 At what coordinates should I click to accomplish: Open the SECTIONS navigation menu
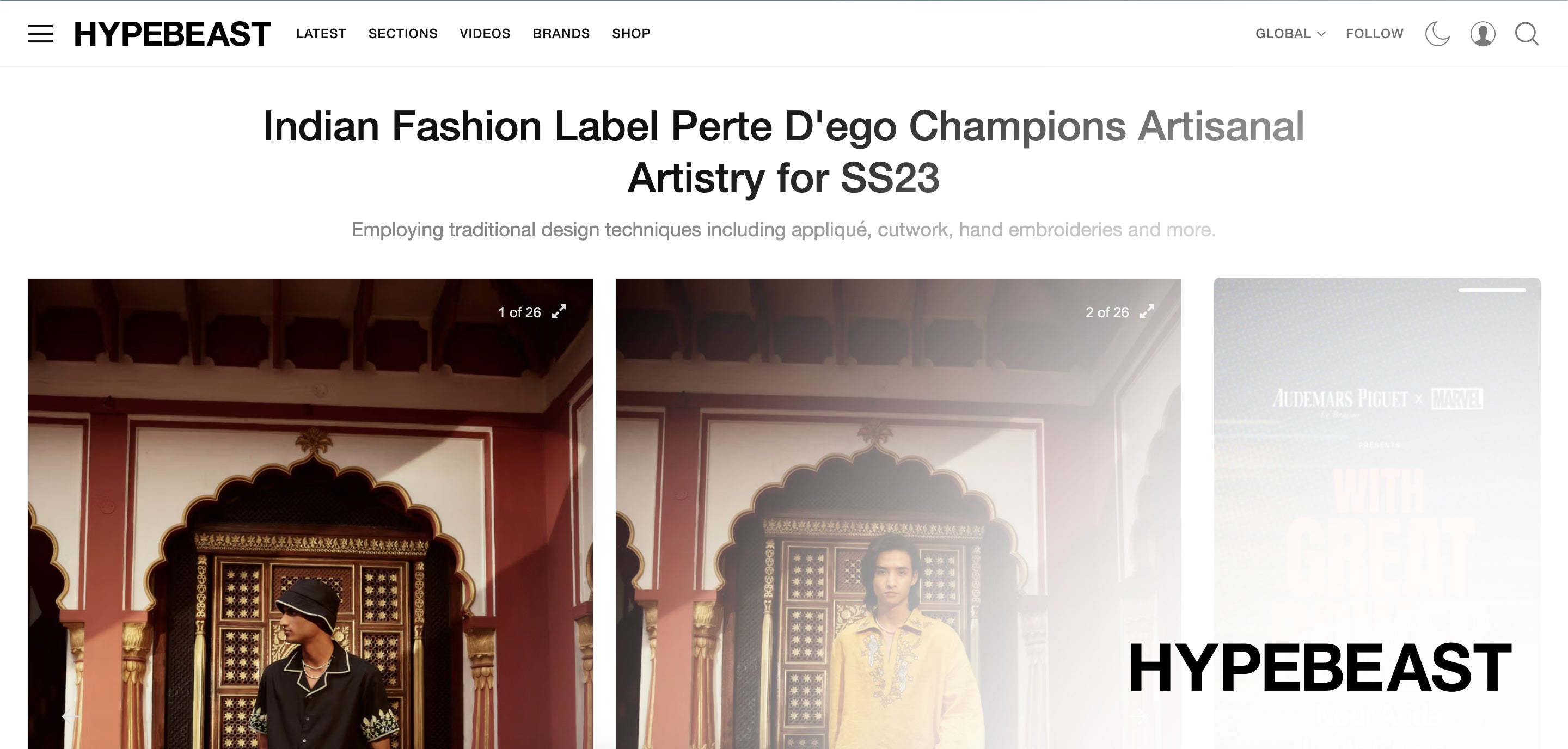[x=403, y=34]
